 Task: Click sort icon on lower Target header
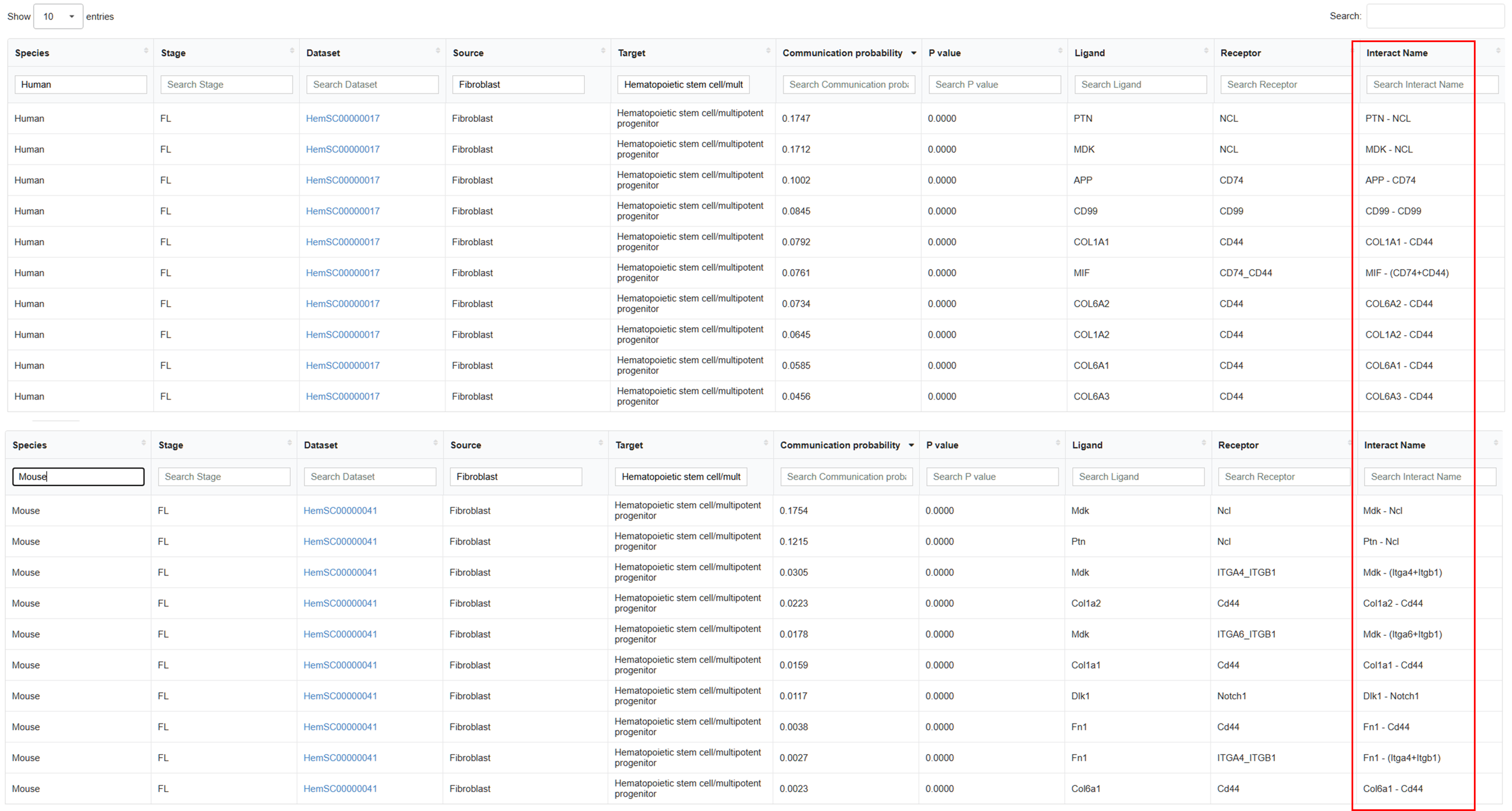tap(765, 443)
